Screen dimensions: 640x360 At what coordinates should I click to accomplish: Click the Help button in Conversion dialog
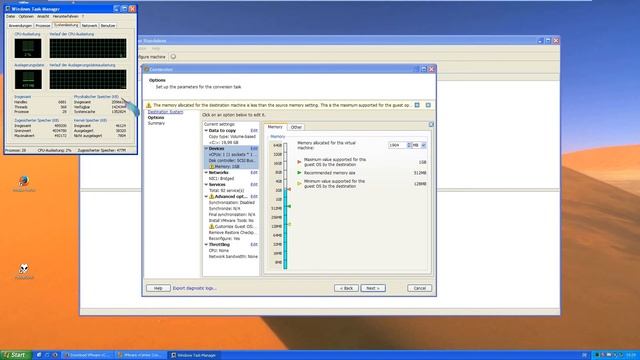pos(158,288)
